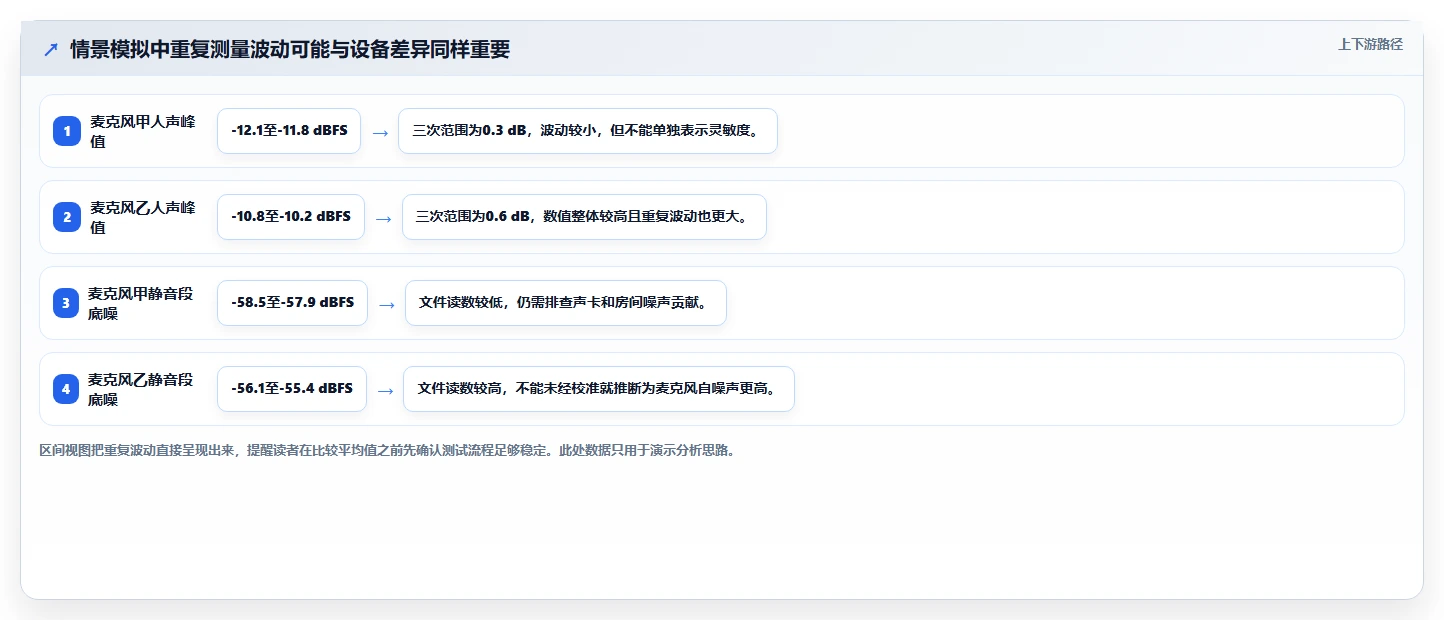Select the 麦克风甲人声峰值 label
The height and width of the screenshot is (620, 1444).
143,131
